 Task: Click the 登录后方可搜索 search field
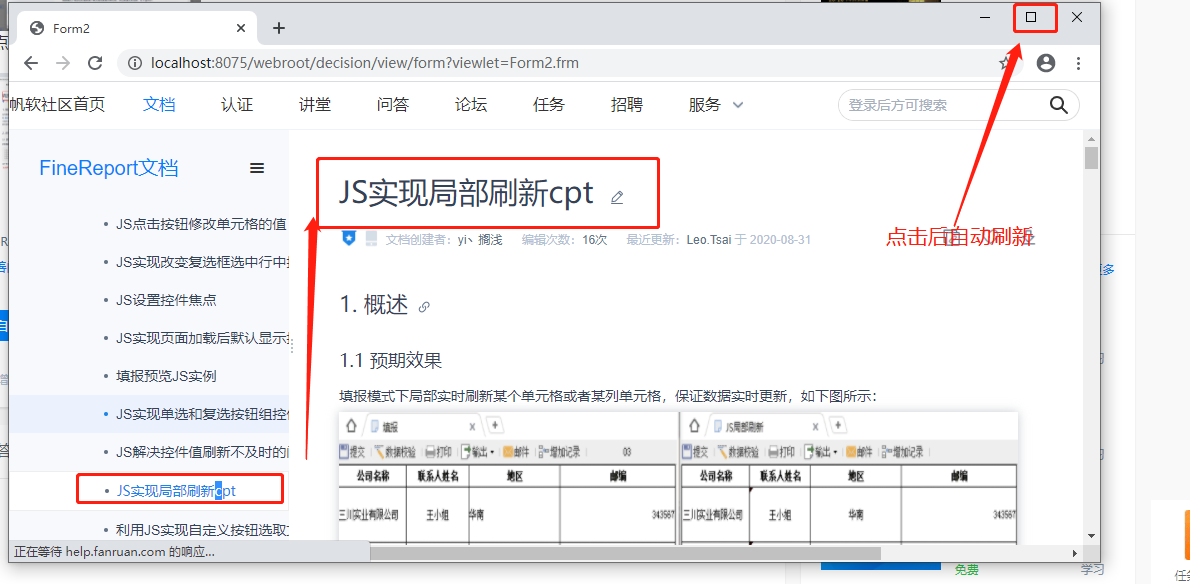pyautogui.click(x=945, y=105)
